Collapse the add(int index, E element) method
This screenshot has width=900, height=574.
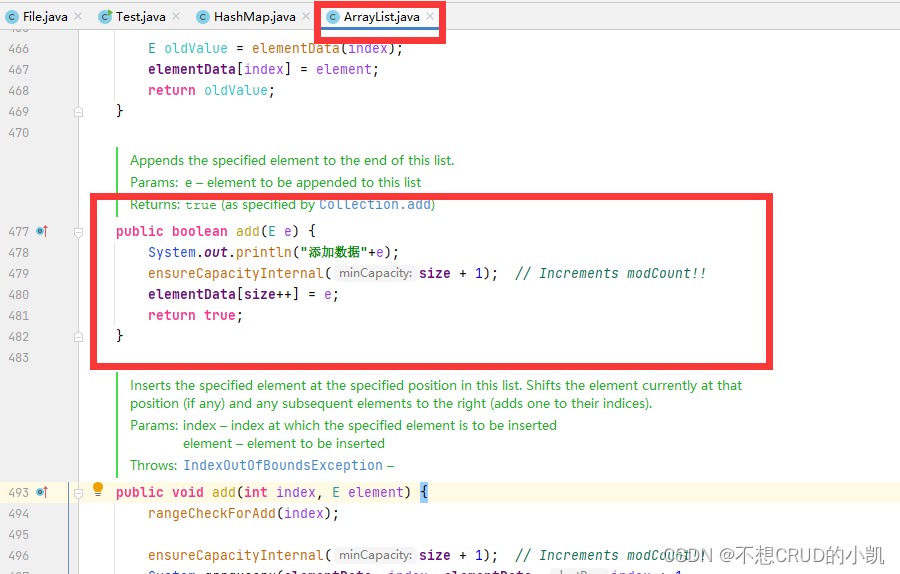79,492
